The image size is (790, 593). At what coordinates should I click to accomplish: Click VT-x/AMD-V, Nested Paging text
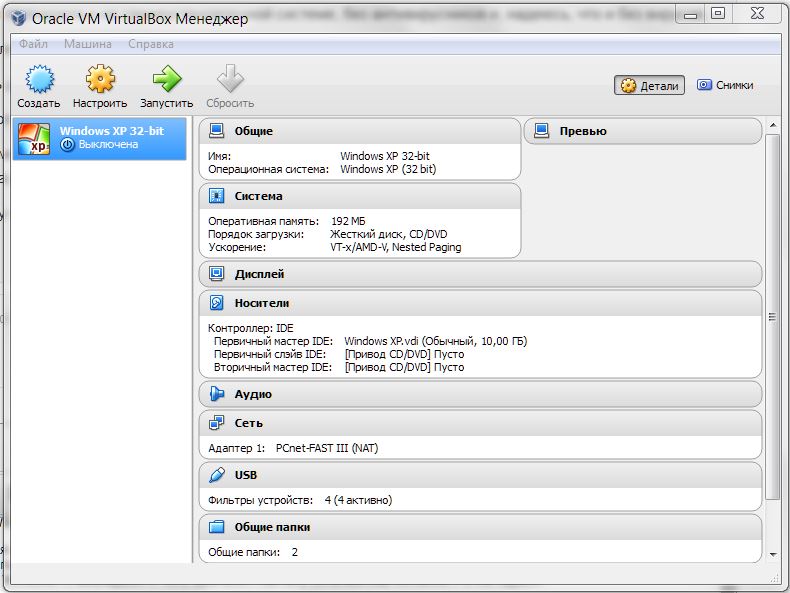point(396,247)
